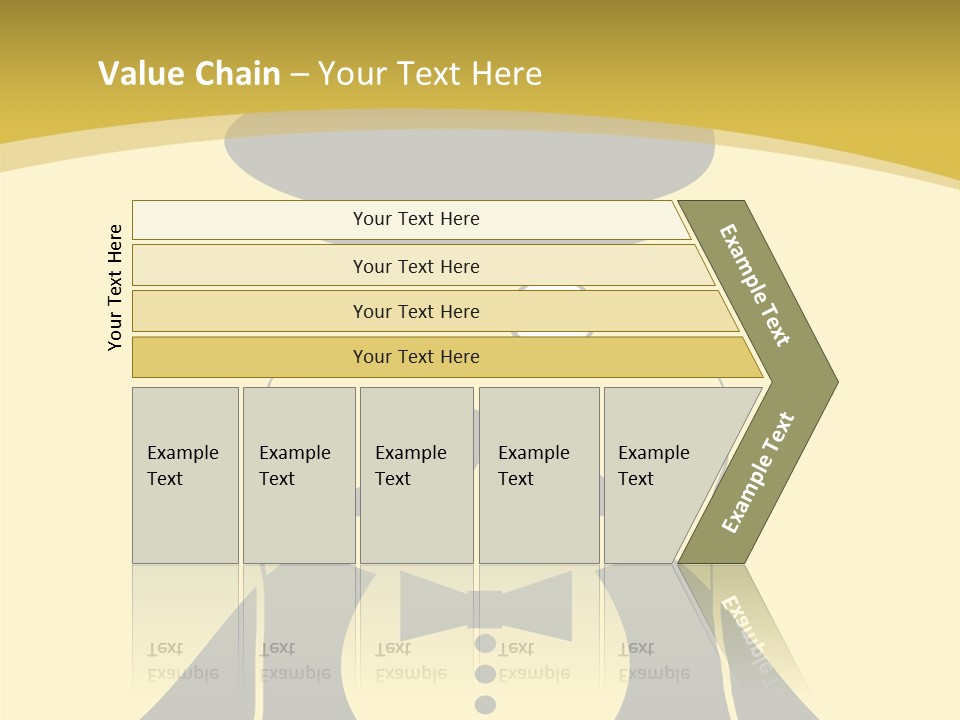Select the darkest gold "Your Text Here" bar

coord(416,357)
